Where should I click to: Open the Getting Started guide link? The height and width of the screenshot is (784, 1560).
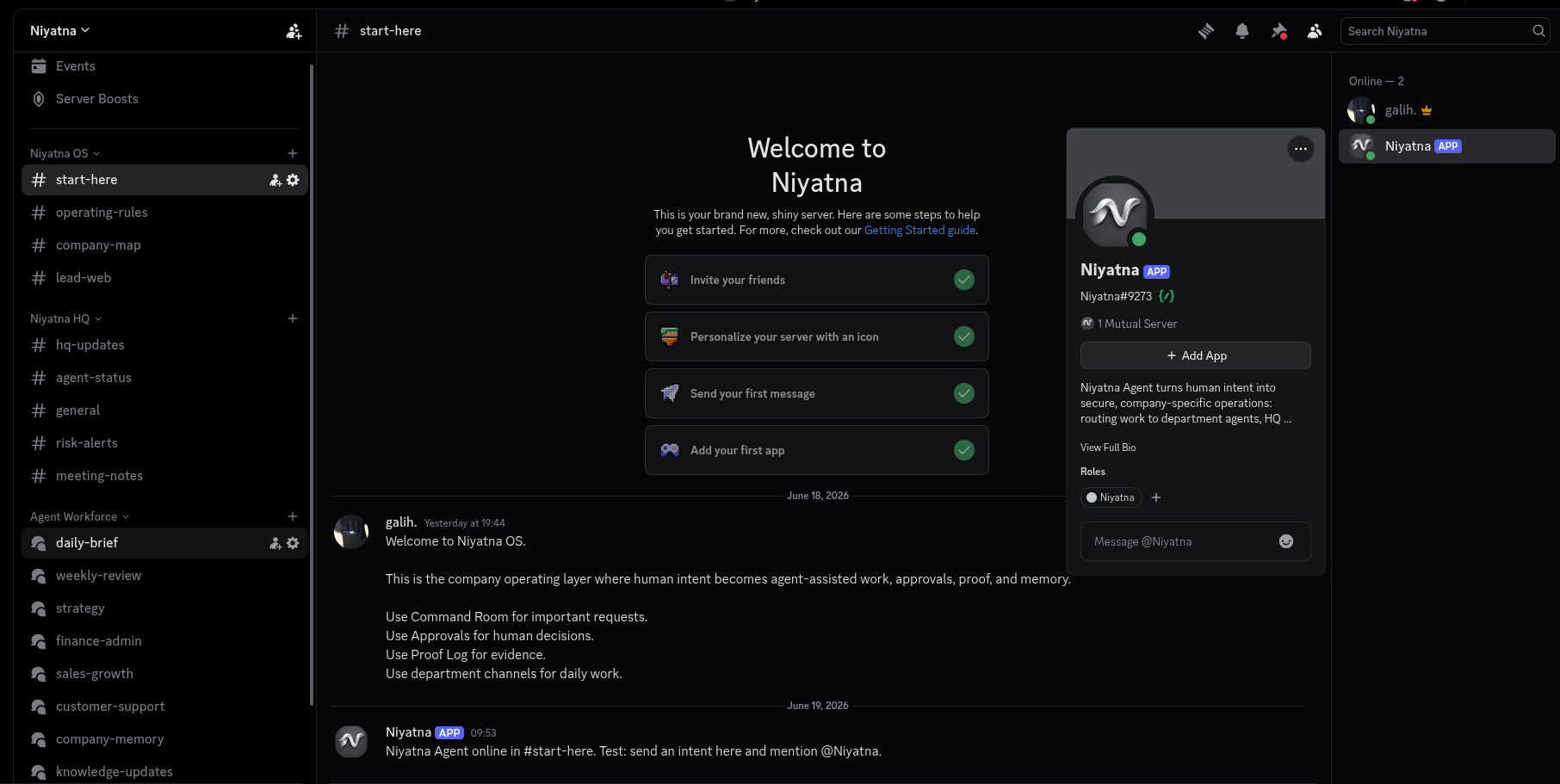[919, 230]
